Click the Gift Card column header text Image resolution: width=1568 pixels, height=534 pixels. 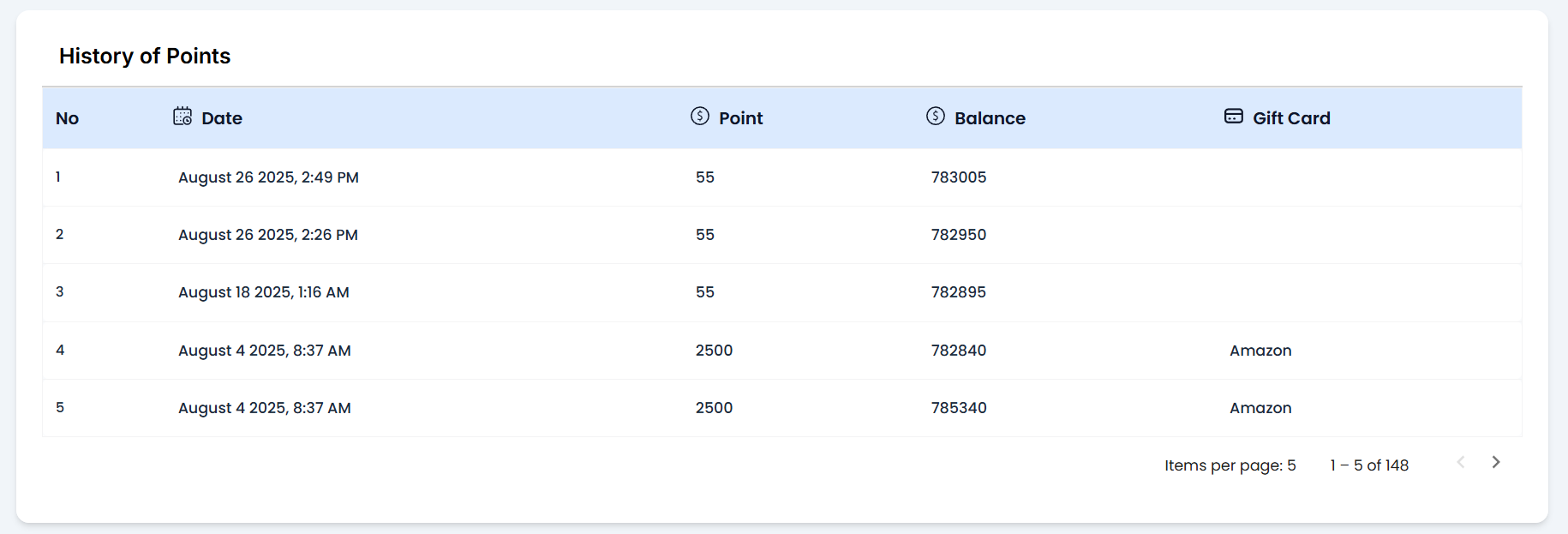point(1291,118)
